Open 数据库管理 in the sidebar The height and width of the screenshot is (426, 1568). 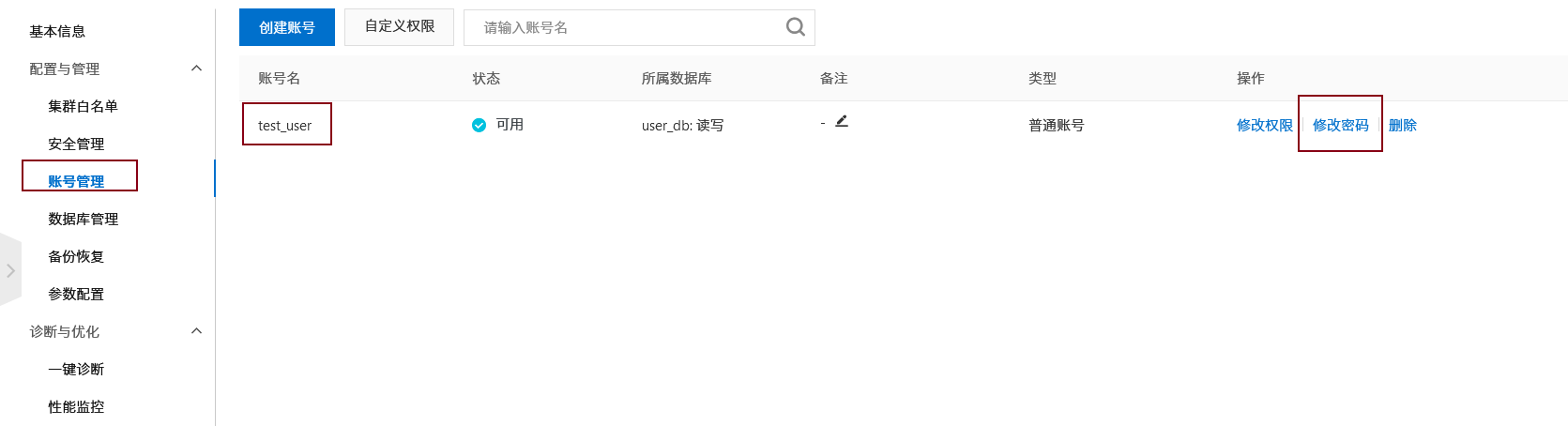click(84, 219)
